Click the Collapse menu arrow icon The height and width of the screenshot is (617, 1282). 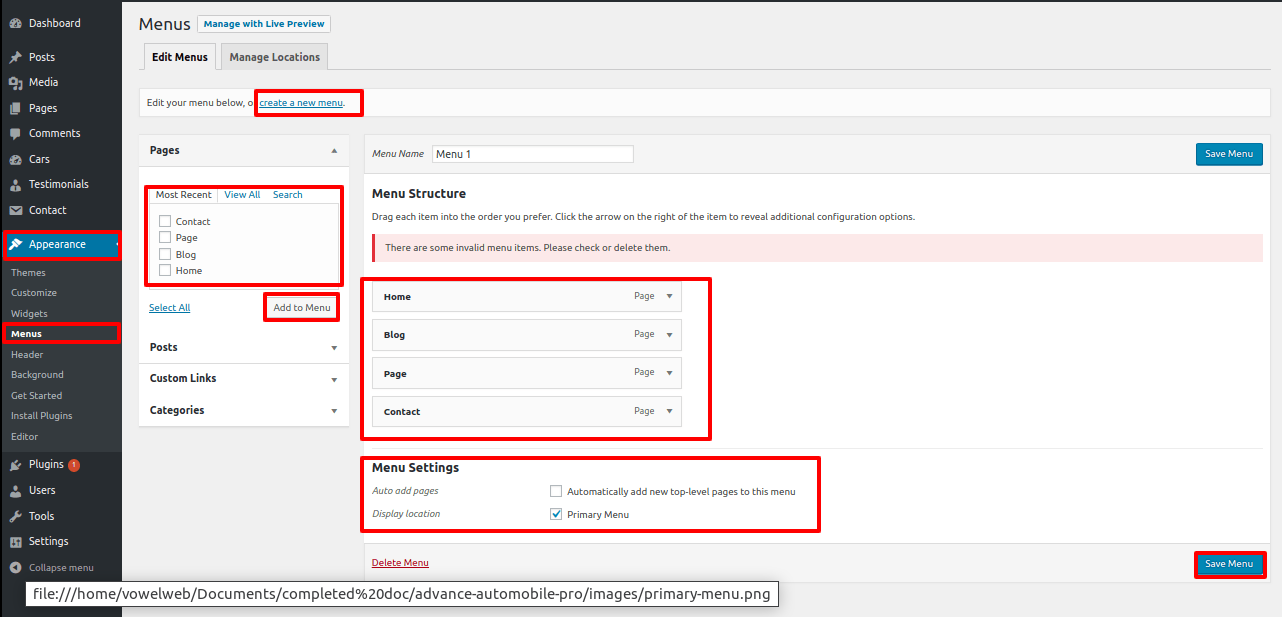16,568
